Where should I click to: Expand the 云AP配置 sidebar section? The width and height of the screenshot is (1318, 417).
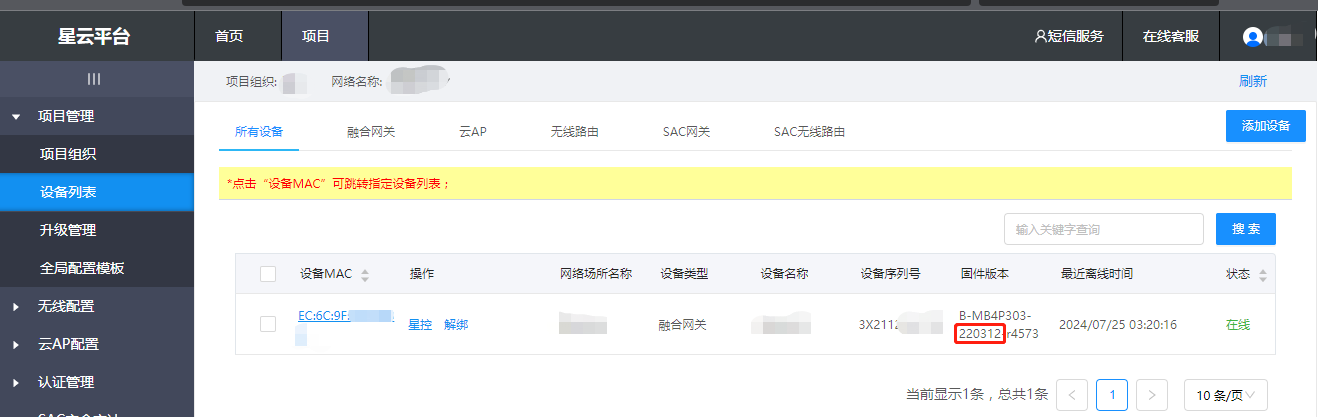click(x=16, y=345)
